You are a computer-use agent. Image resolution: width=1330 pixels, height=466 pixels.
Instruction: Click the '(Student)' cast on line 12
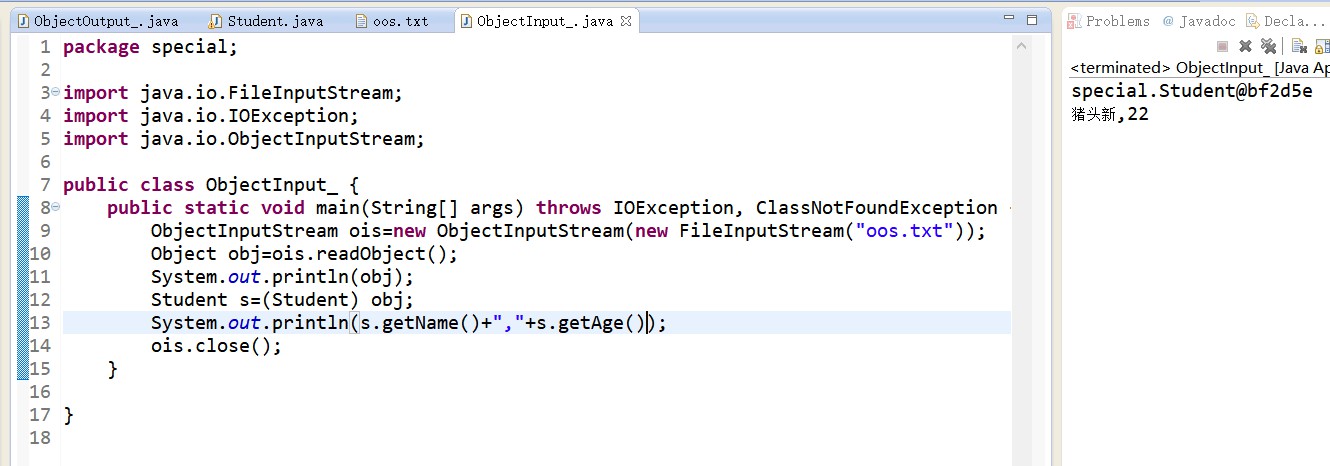point(322,300)
